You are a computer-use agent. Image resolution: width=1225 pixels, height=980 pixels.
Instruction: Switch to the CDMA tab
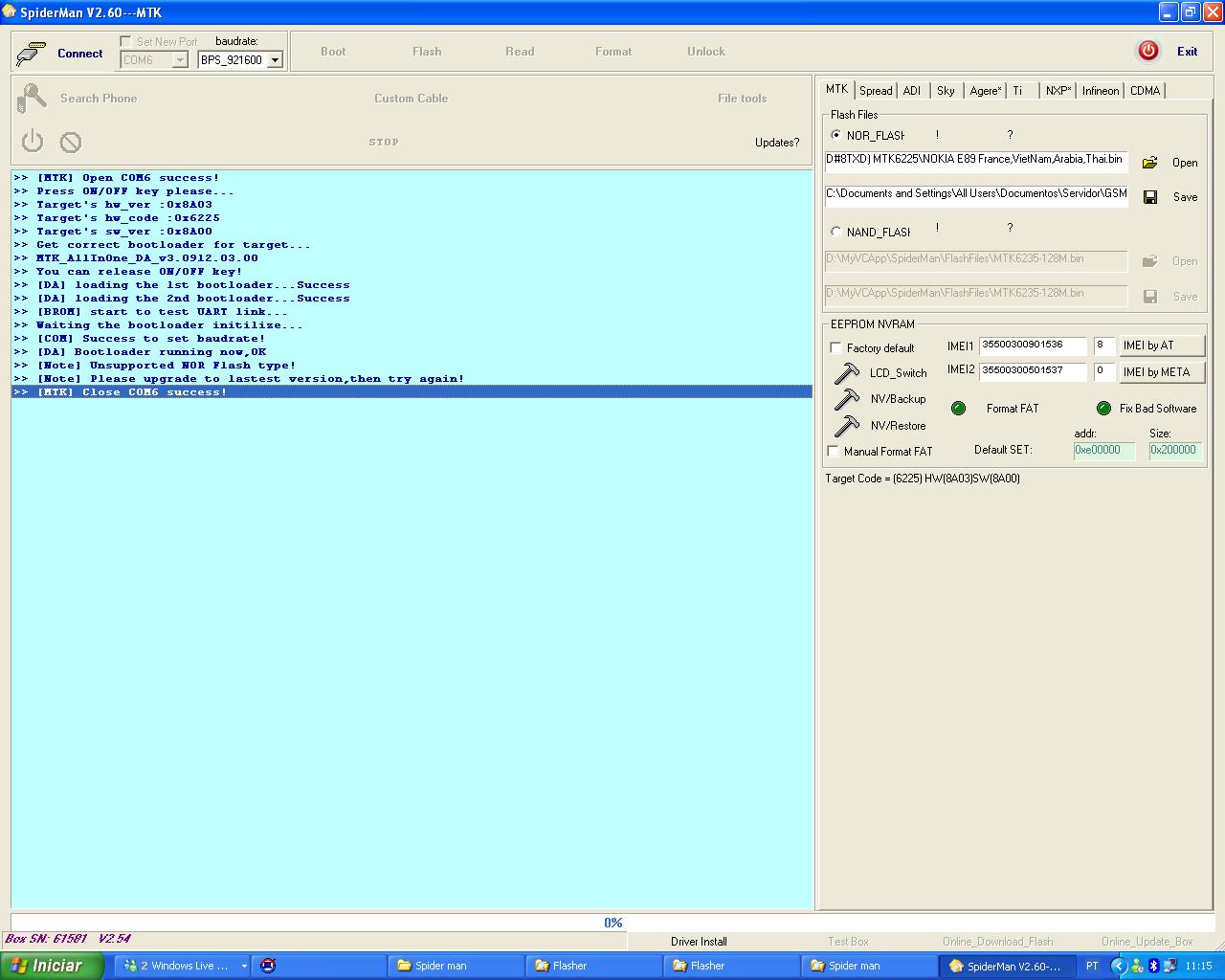1145,90
